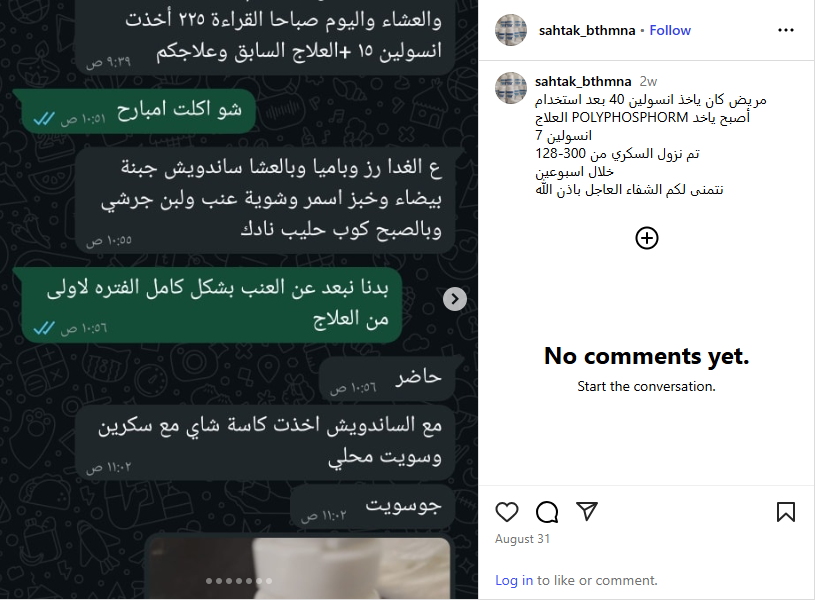Select the first carousel dot indicator

[x=209, y=581]
